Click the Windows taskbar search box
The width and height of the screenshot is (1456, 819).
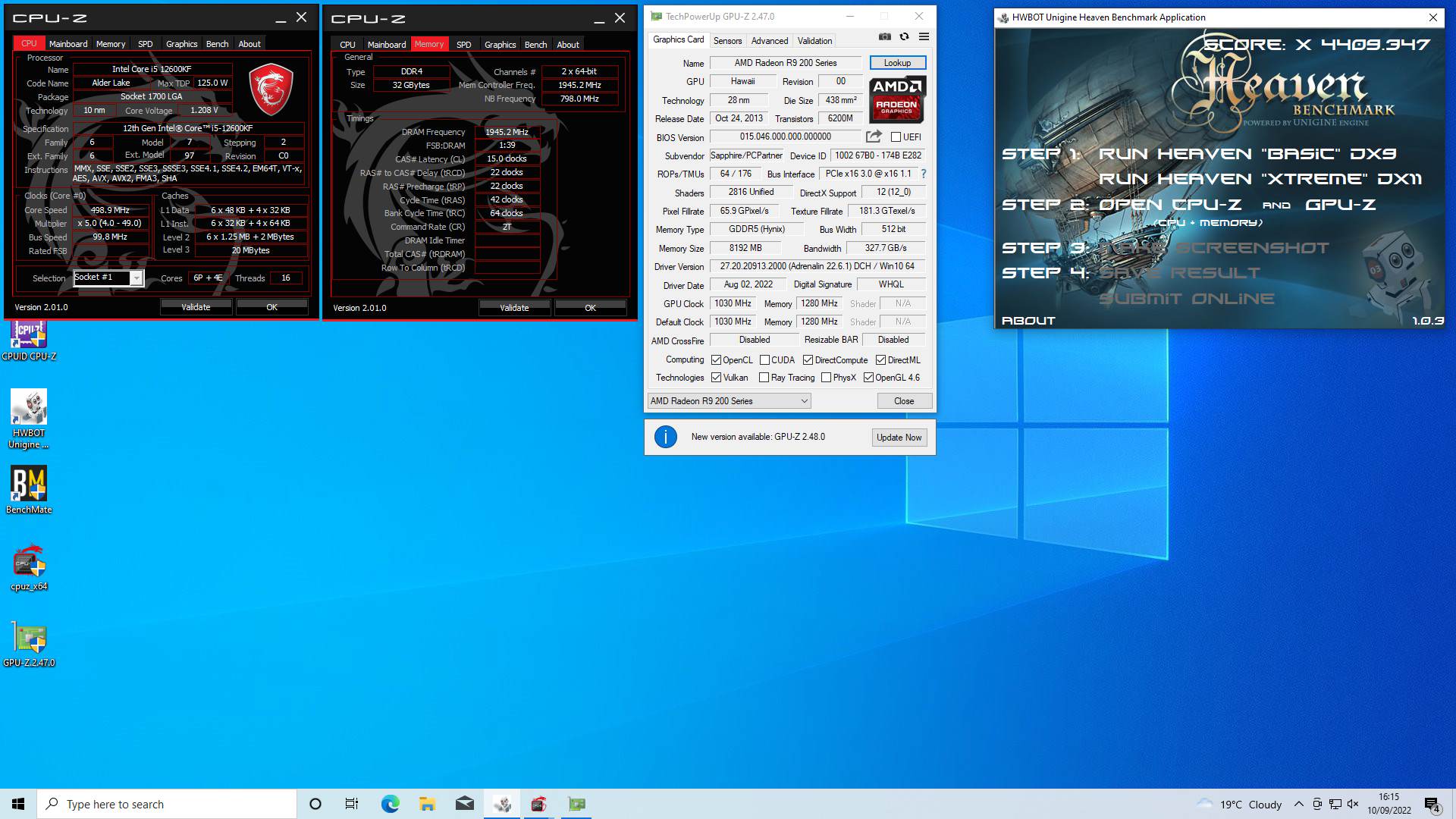[167, 804]
